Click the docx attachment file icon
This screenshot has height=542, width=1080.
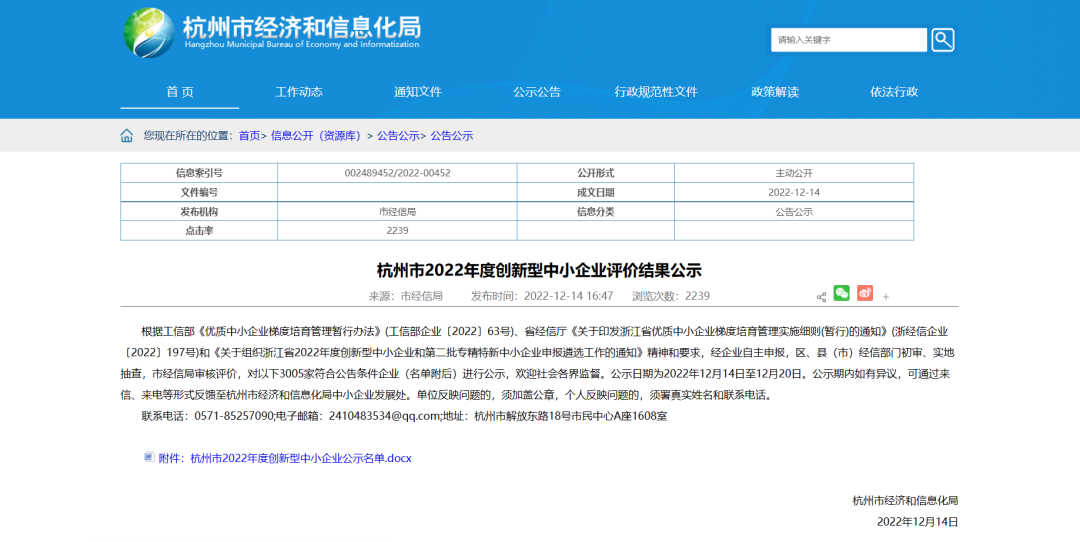pyautogui.click(x=149, y=457)
